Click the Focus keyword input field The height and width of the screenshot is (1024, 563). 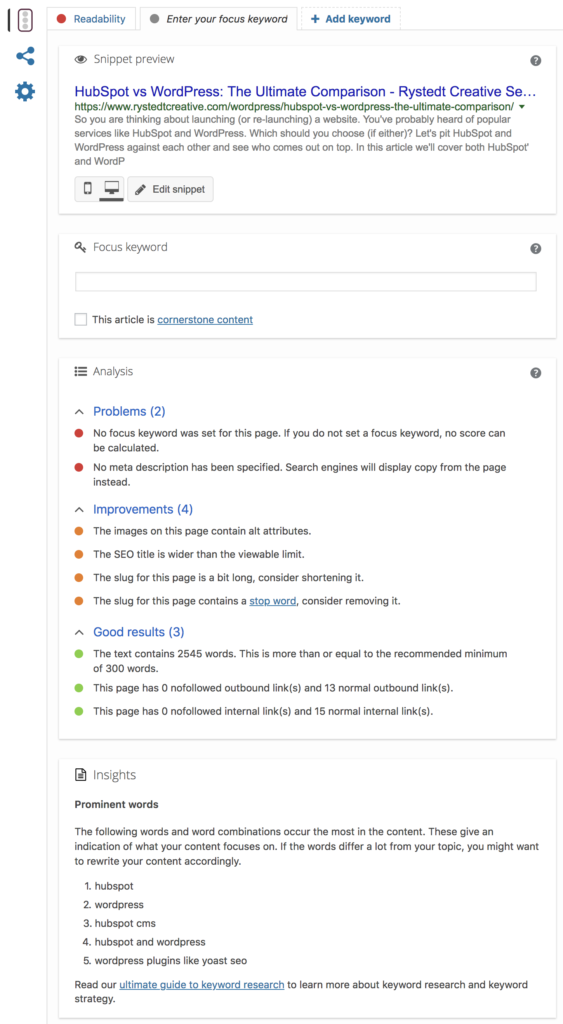point(306,282)
